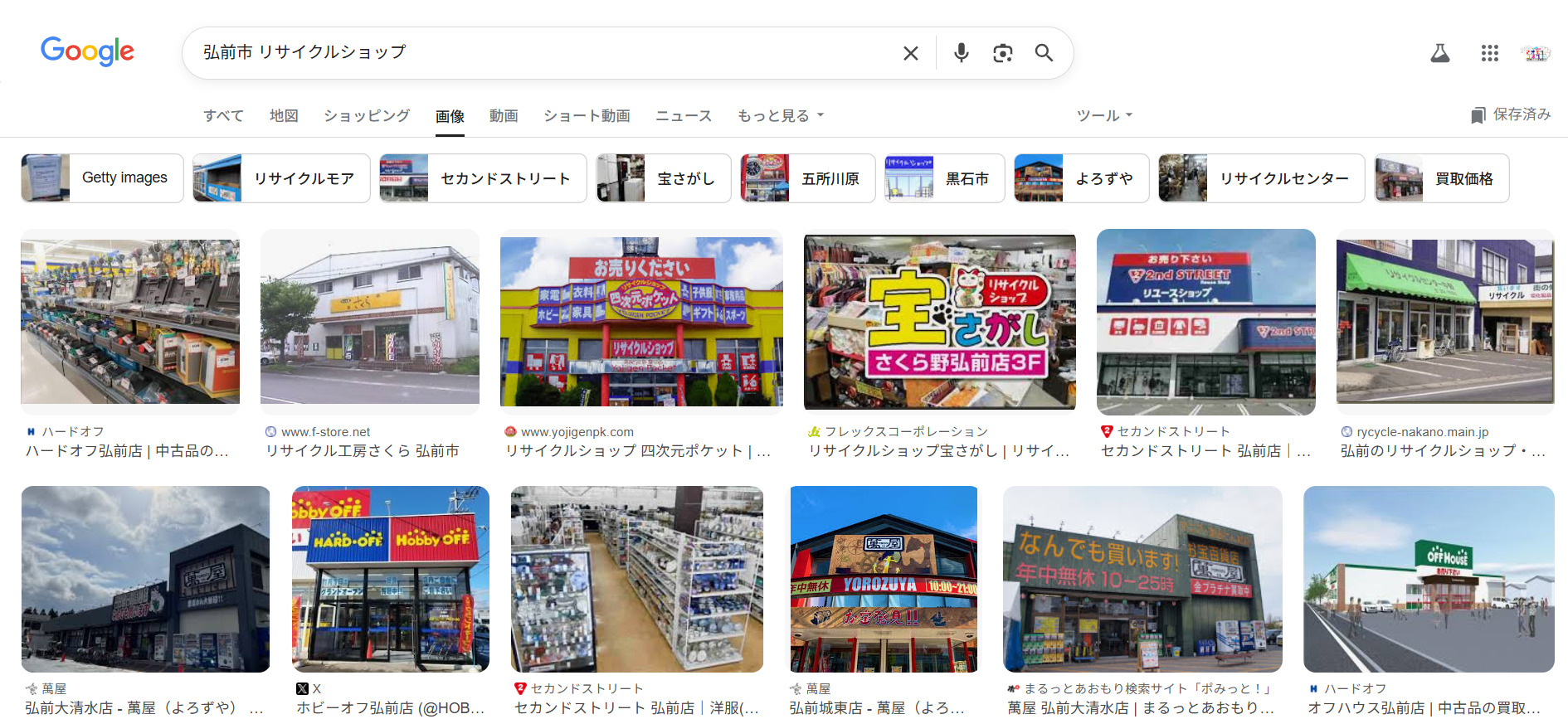Open ツール dropdown
1568x719 pixels.
pyautogui.click(x=1104, y=116)
